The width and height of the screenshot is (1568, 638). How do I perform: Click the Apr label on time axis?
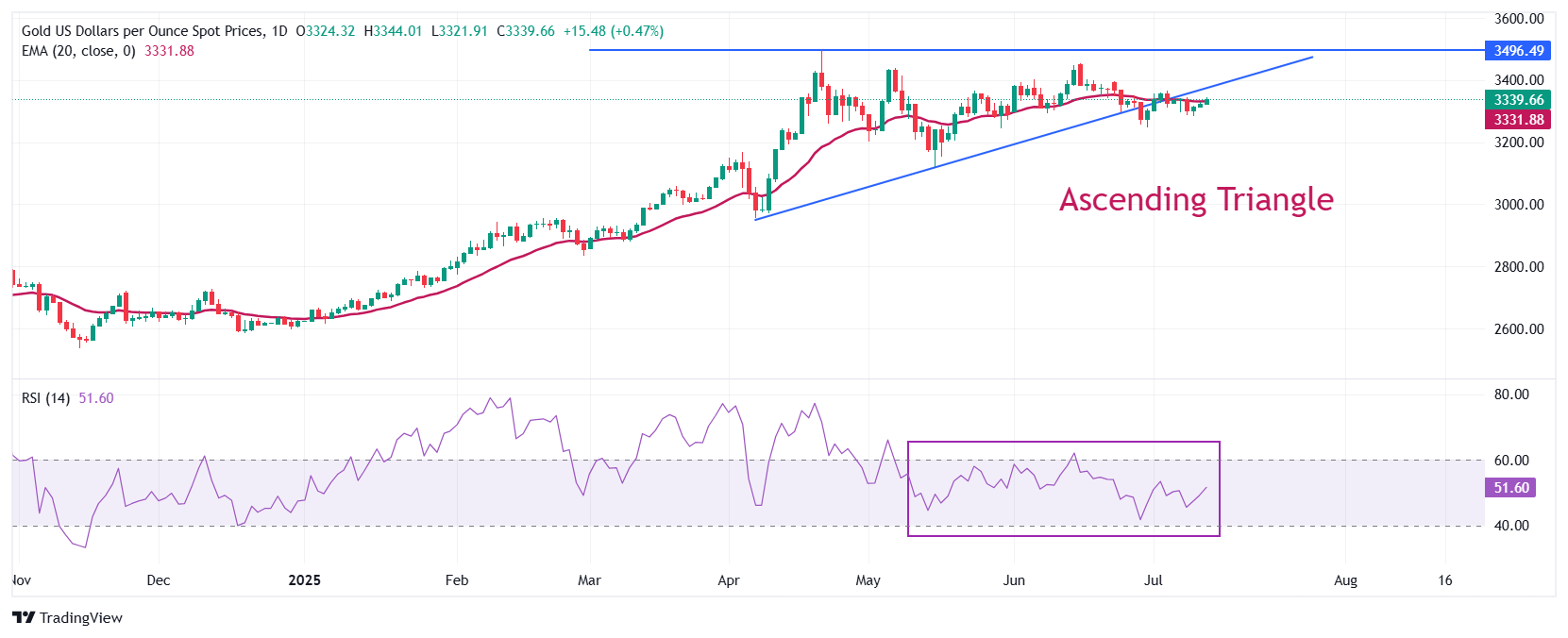729,580
